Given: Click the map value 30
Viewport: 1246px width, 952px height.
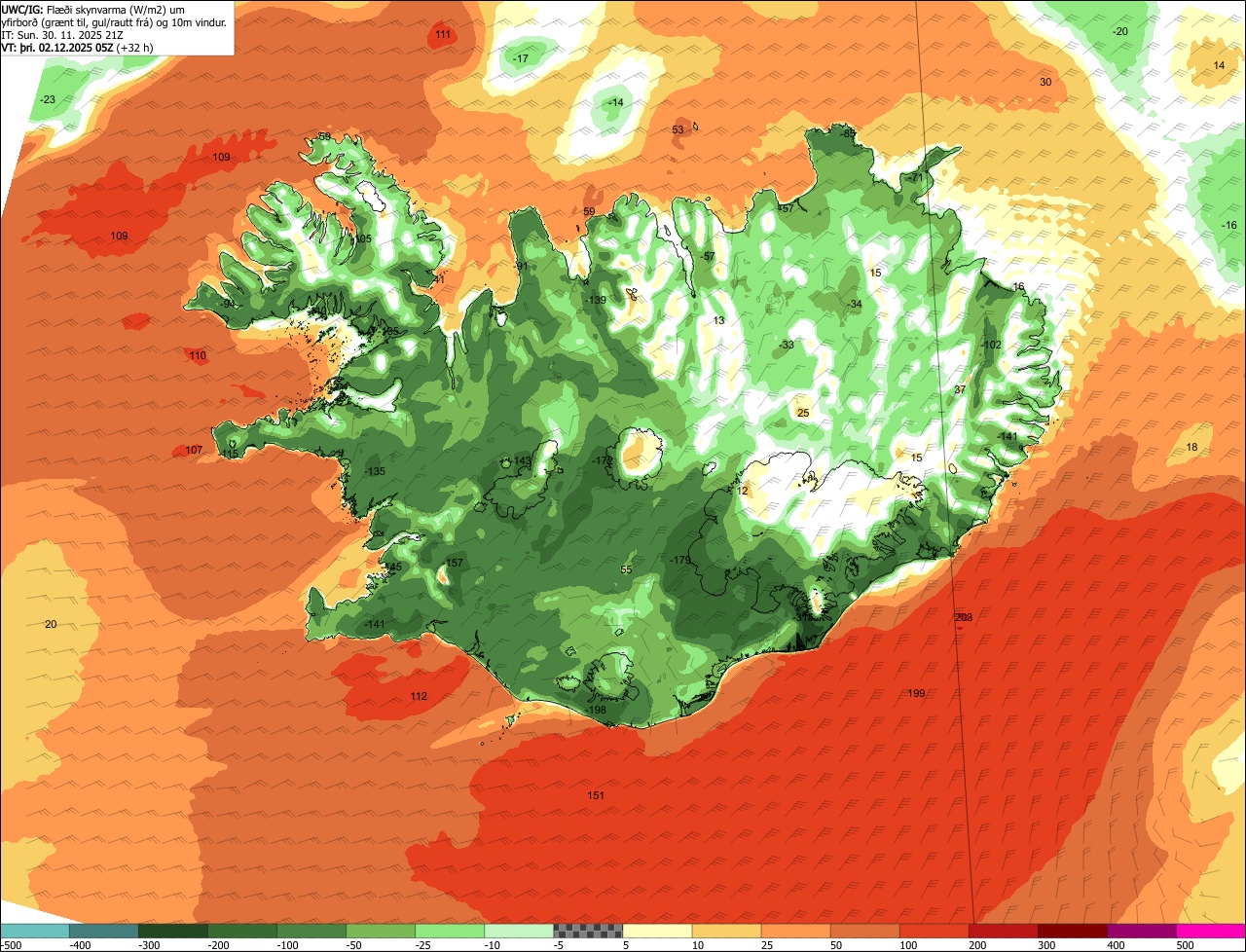Looking at the screenshot, I should [x=1045, y=82].
